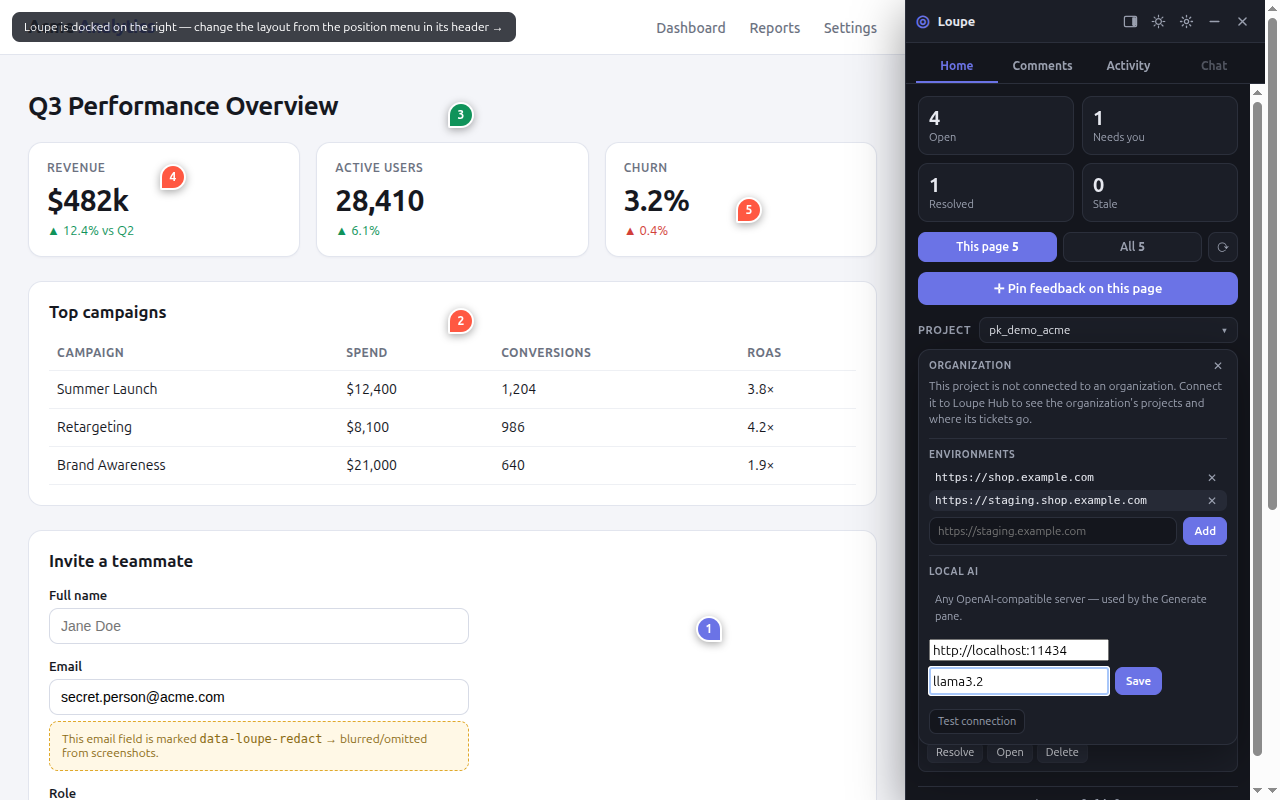
Task: Open the 0 Stale stat card
Action: coord(1160,192)
